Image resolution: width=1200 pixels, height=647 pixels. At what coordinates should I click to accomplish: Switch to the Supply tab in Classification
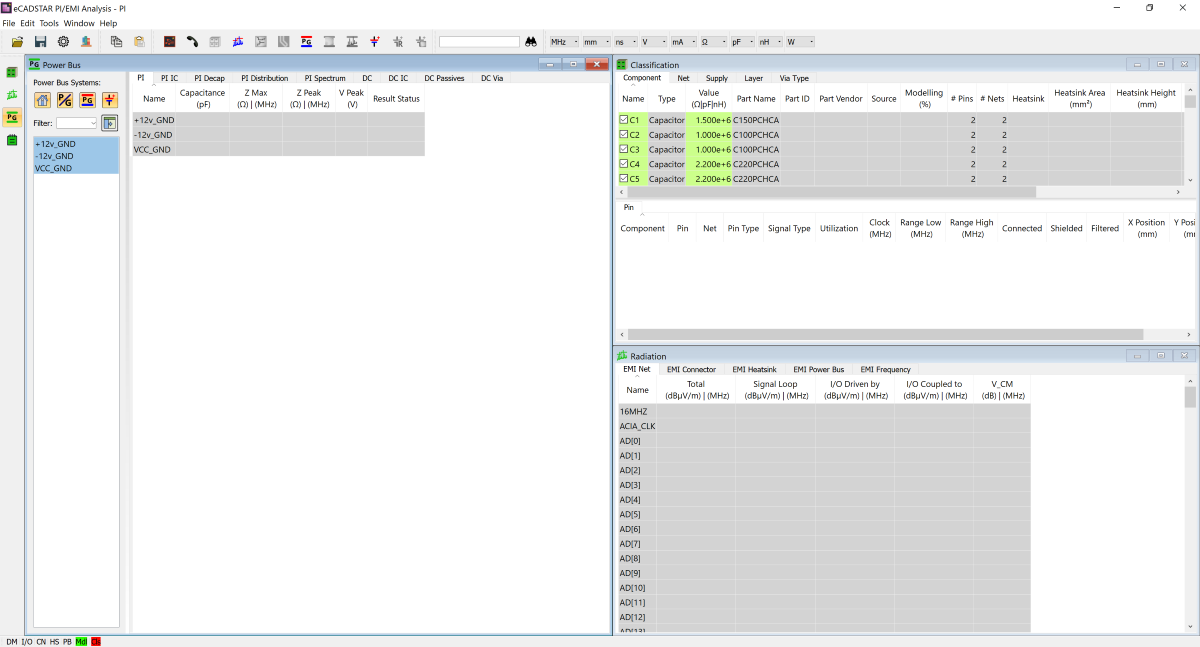pyautogui.click(x=716, y=78)
